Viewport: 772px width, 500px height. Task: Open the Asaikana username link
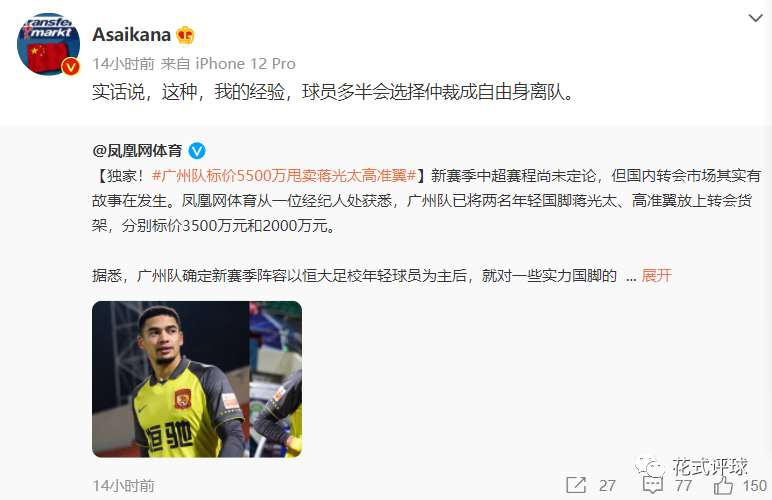[131, 35]
